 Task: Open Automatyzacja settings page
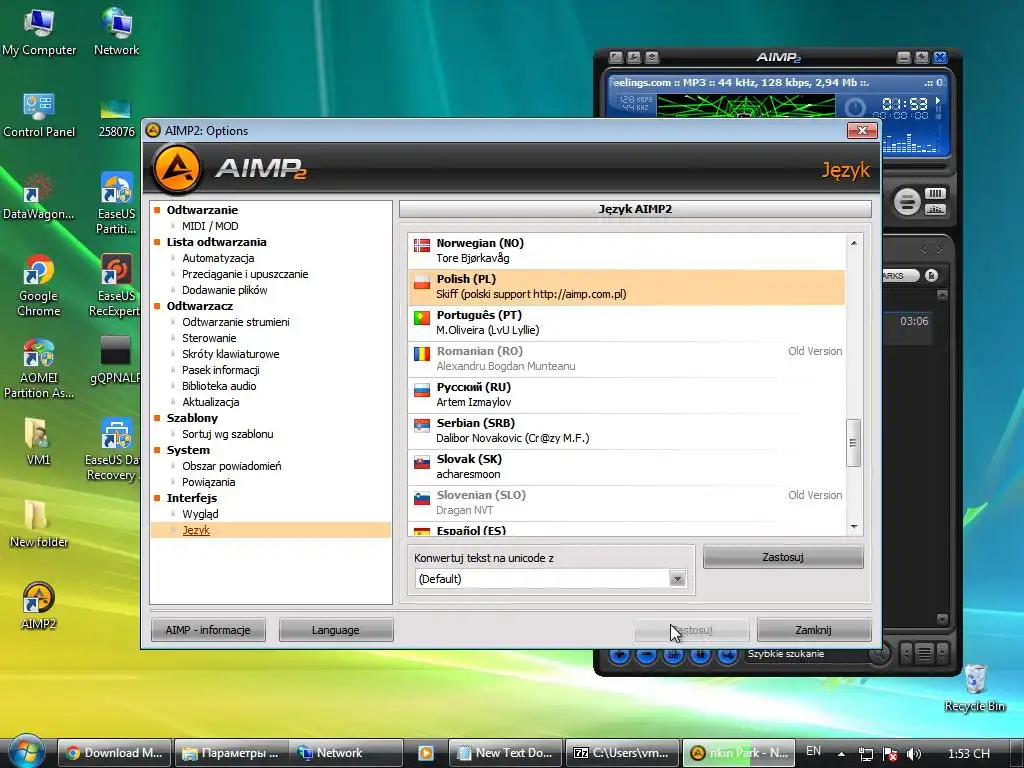tap(218, 258)
